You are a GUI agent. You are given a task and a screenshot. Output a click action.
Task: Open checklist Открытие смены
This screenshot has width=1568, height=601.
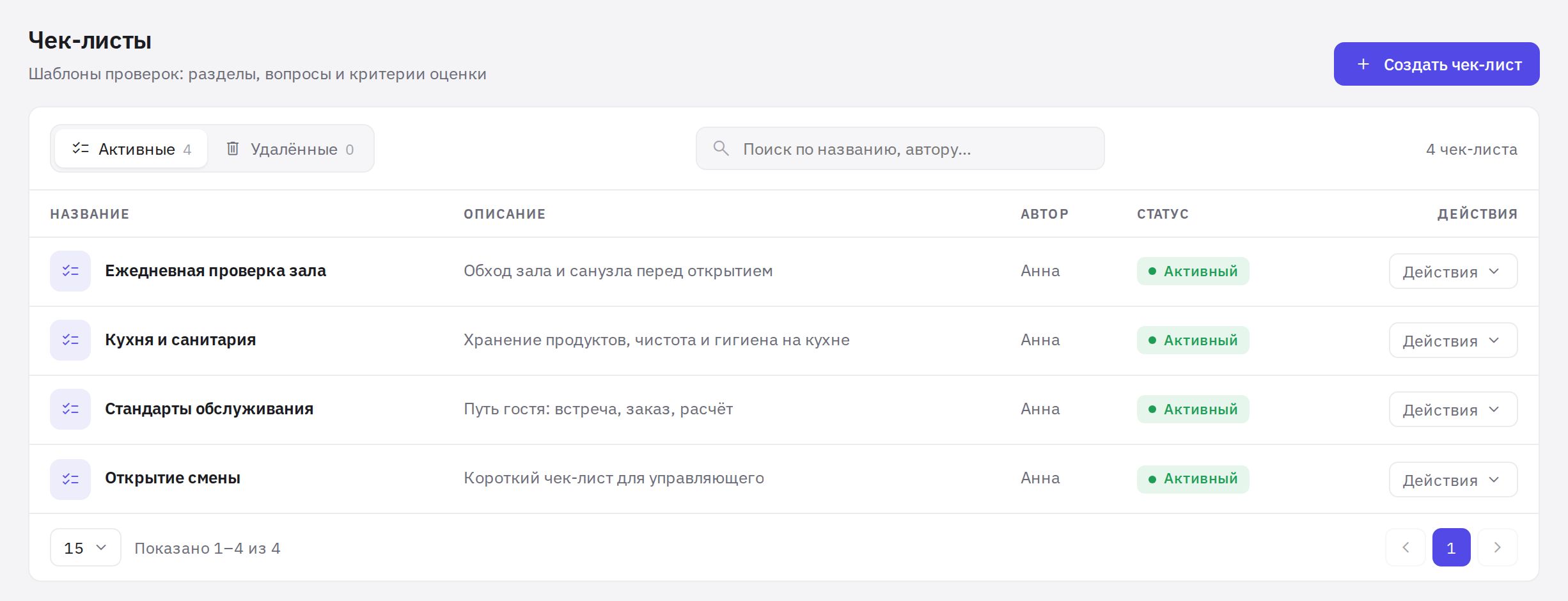point(173,478)
